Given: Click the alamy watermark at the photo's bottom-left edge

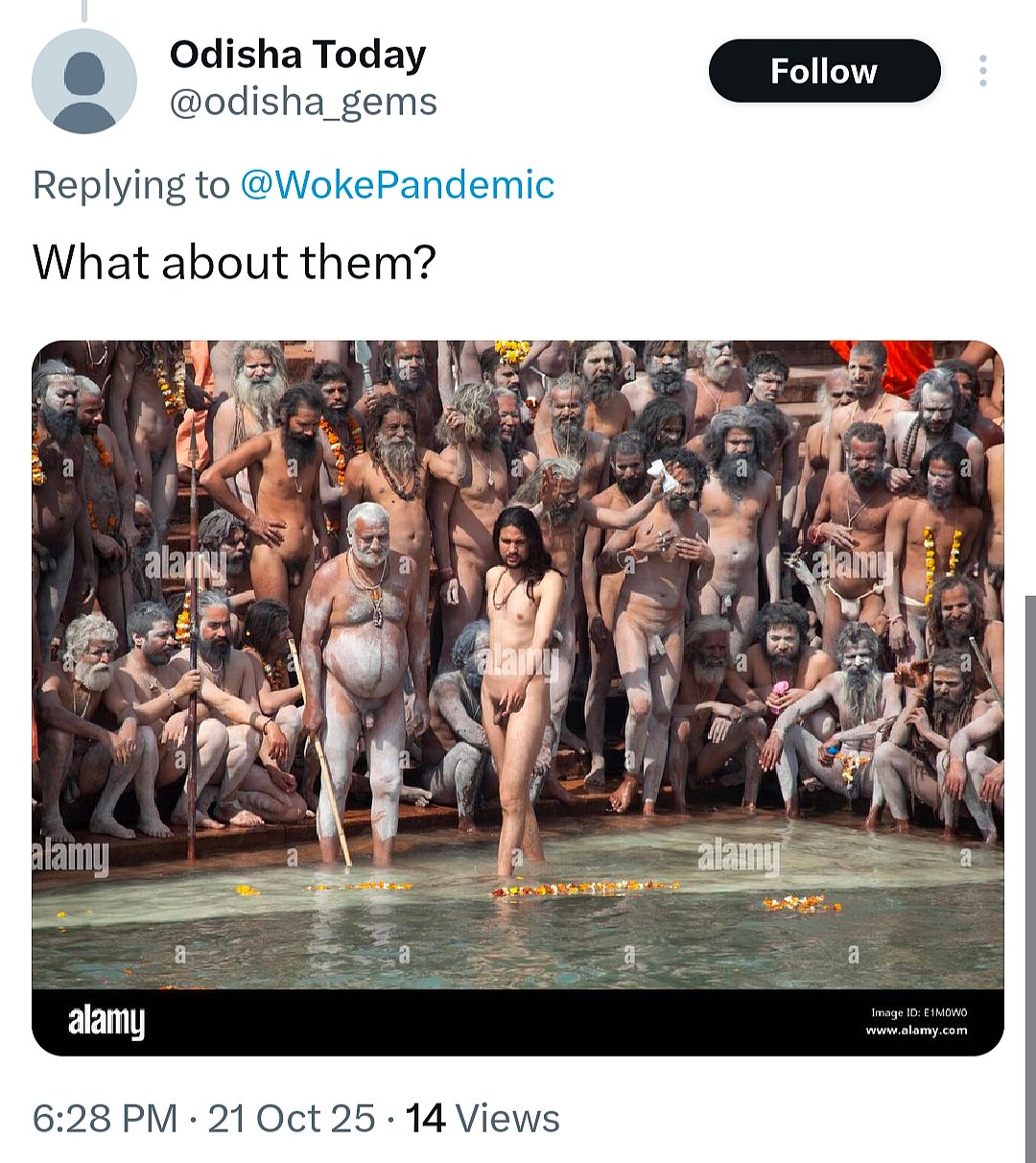Looking at the screenshot, I should click(70, 856).
